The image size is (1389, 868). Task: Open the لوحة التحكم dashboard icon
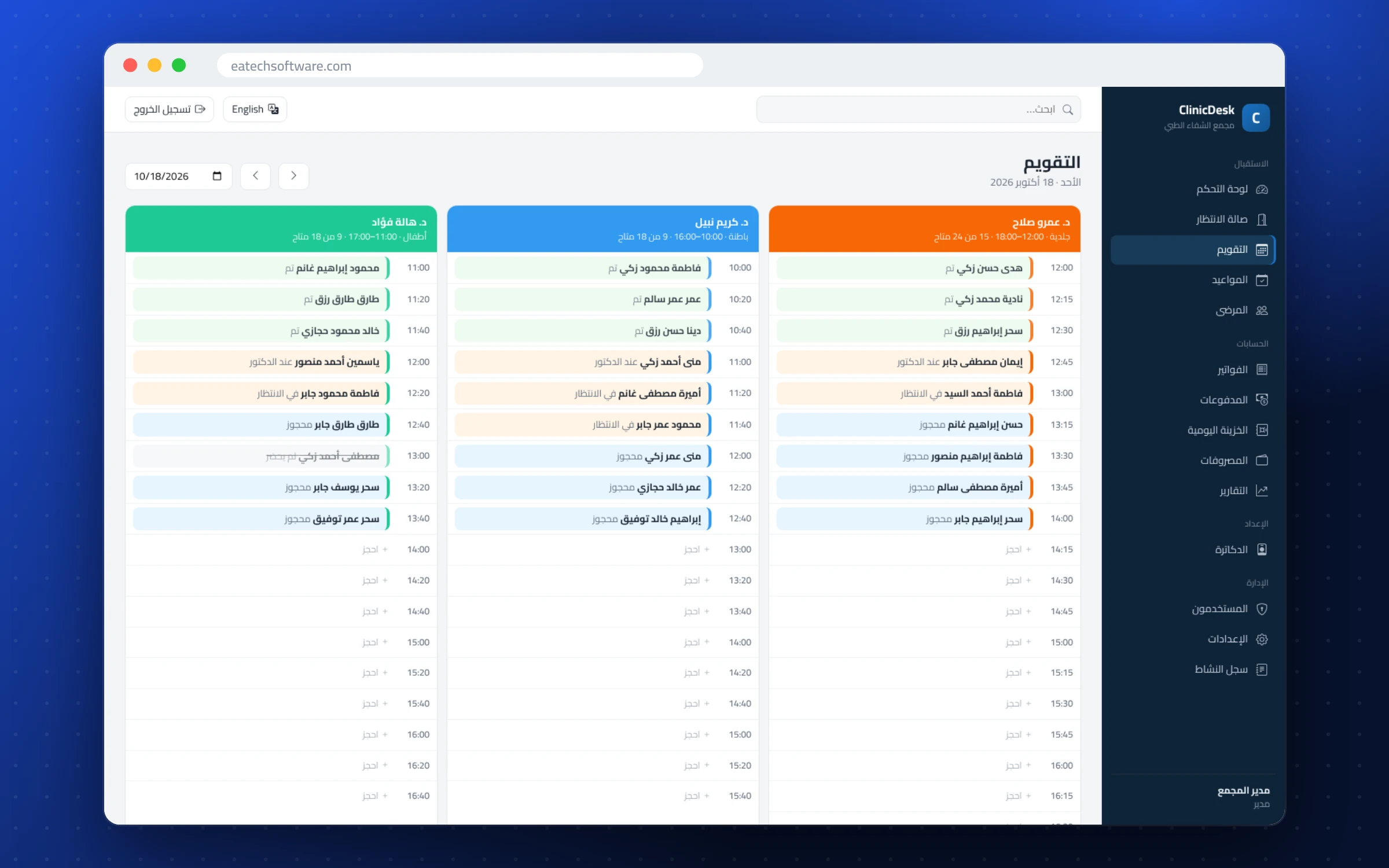point(1262,189)
